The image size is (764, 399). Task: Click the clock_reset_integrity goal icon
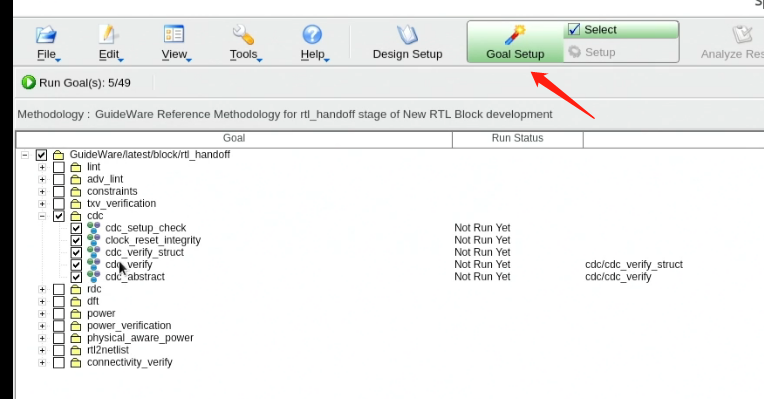(x=94, y=240)
